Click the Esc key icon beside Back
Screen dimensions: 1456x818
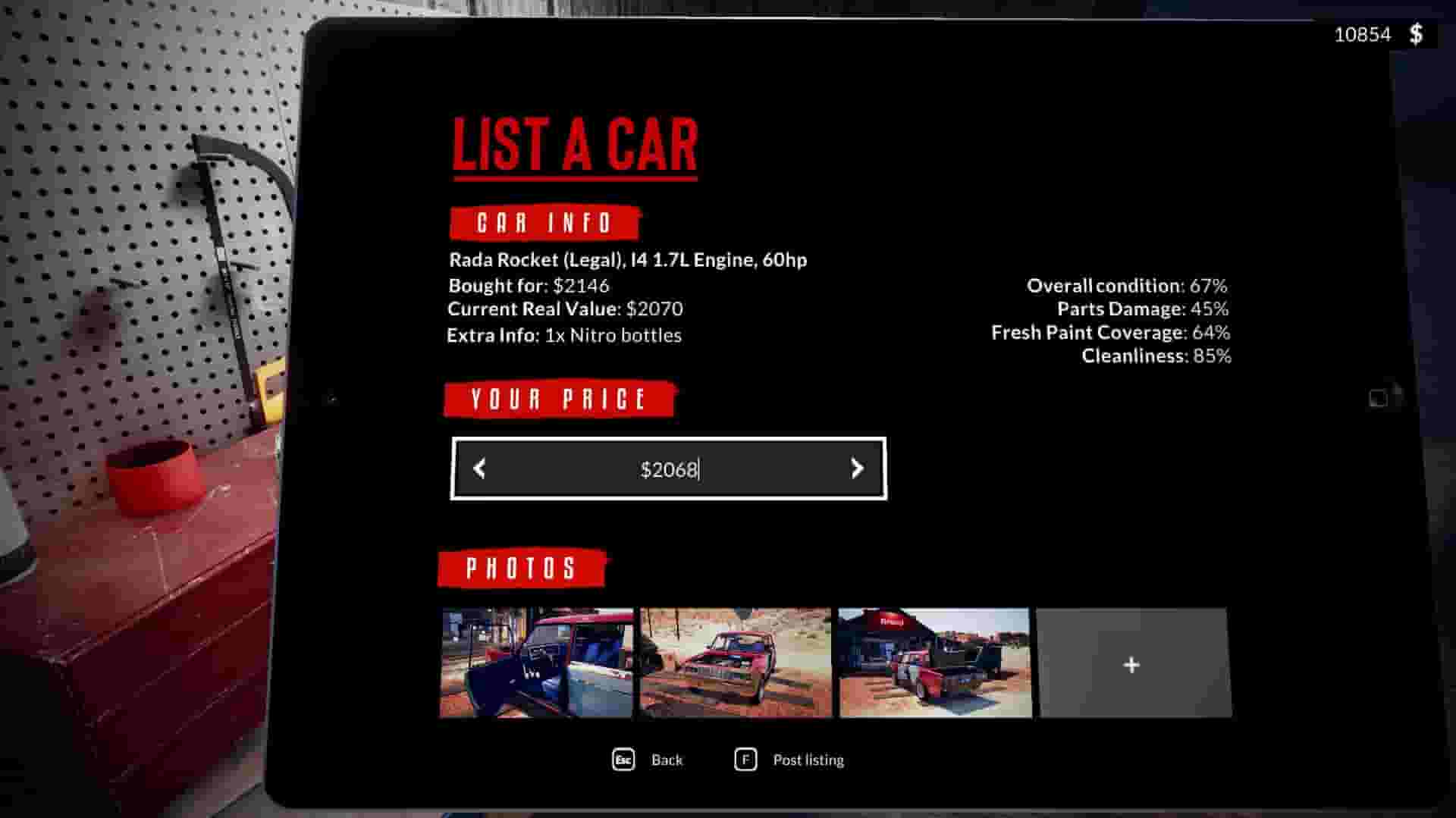(623, 759)
